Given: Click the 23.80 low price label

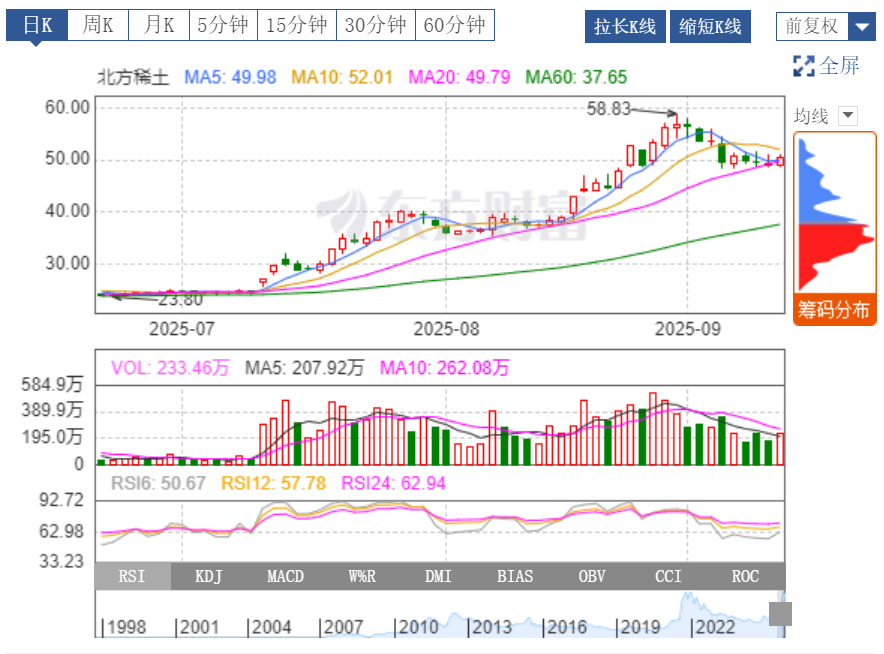Looking at the screenshot, I should coord(180,299).
